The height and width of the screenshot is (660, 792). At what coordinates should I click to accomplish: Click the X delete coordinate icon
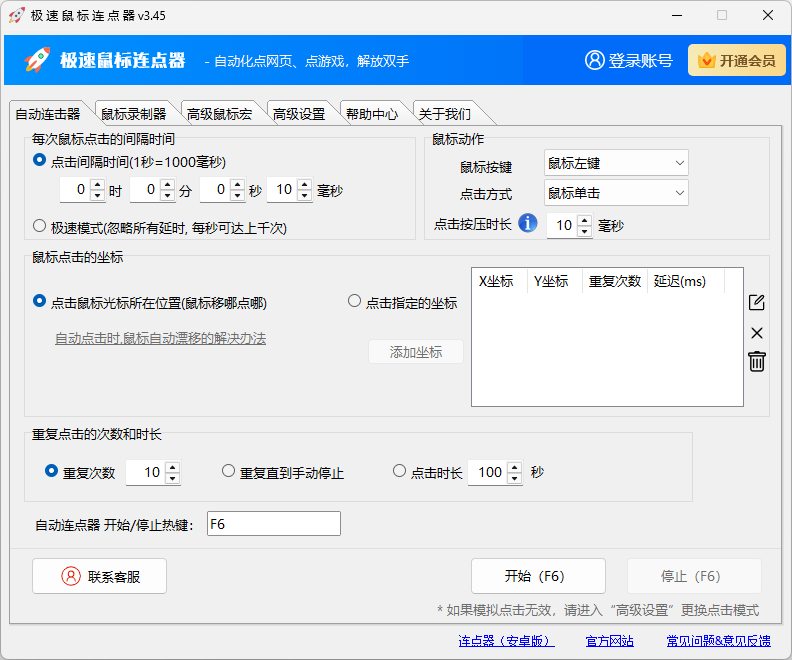[757, 333]
